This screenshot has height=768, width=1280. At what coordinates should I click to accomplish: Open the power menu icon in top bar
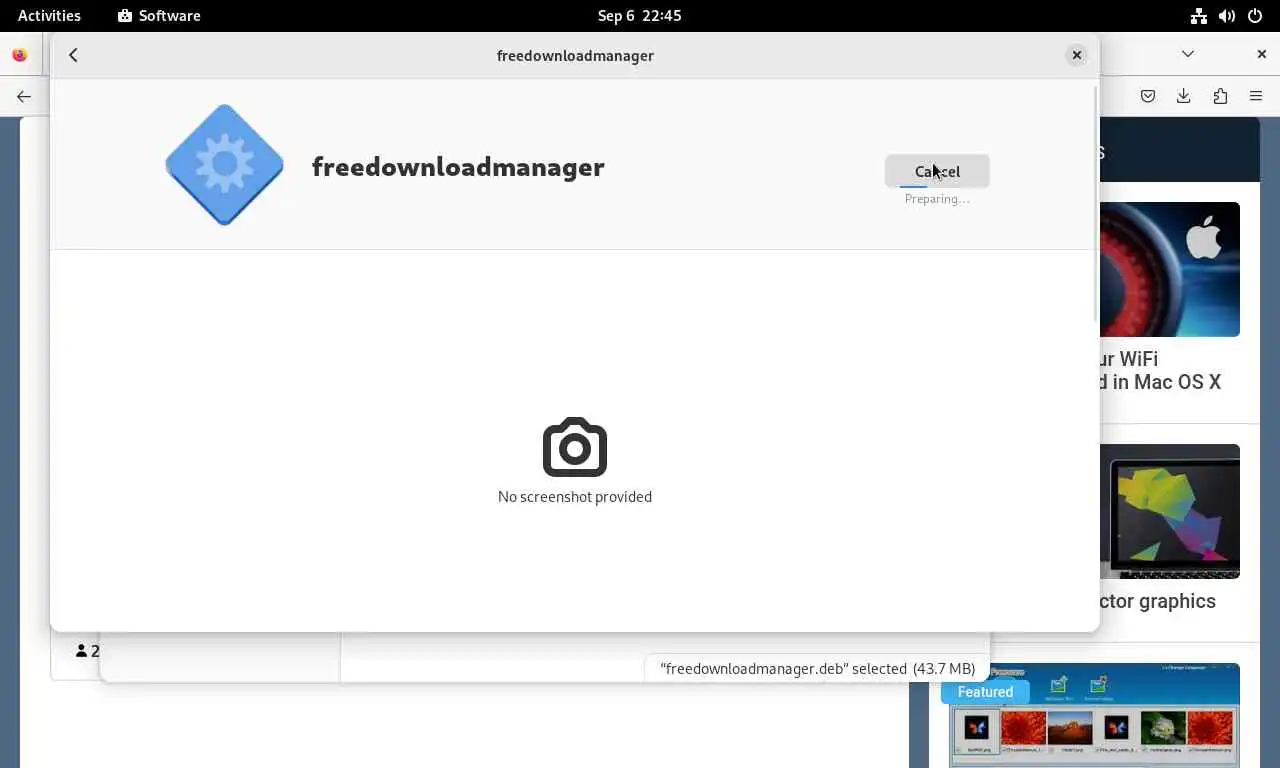(1255, 15)
